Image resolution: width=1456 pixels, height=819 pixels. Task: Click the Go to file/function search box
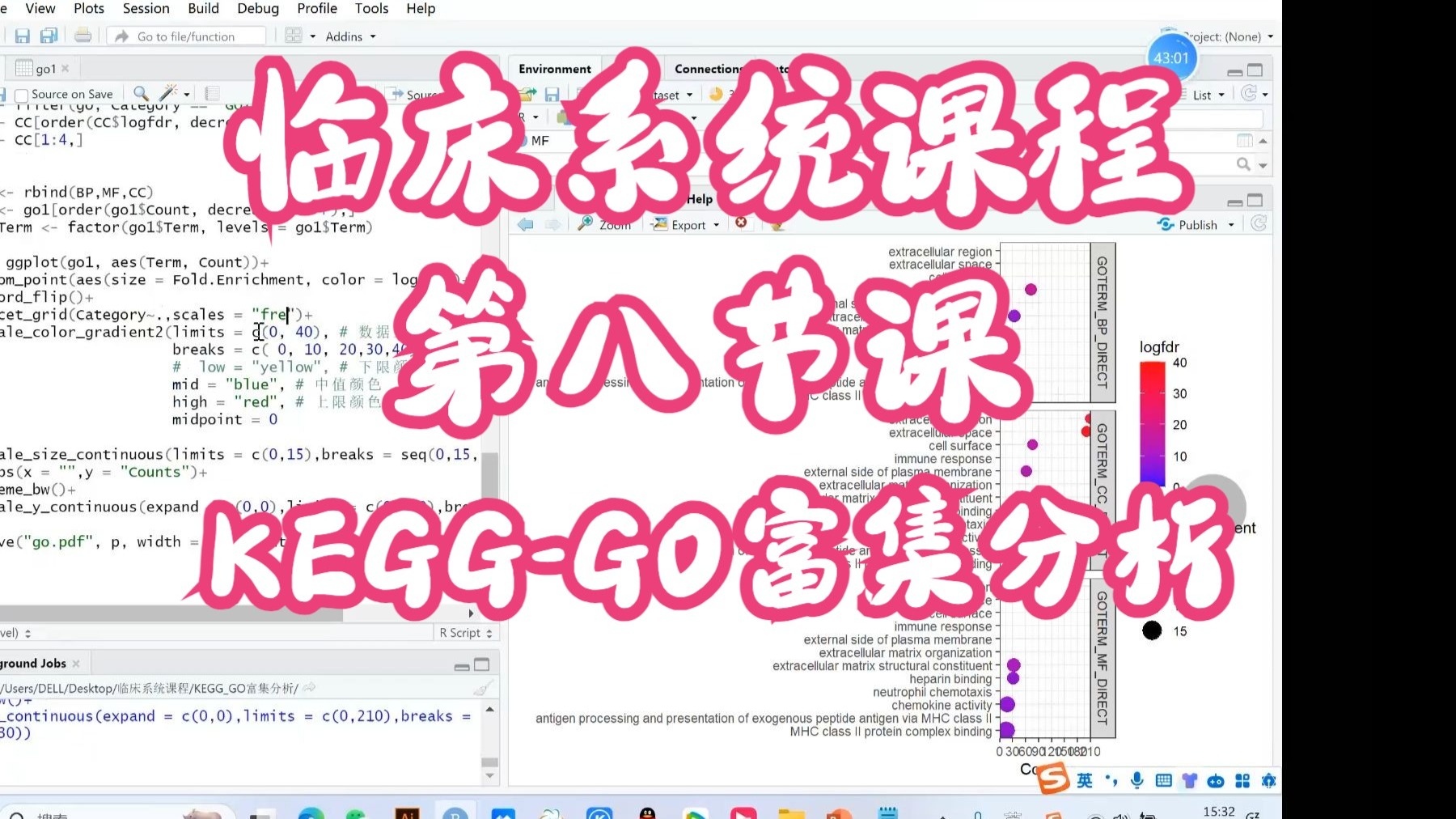click(186, 36)
